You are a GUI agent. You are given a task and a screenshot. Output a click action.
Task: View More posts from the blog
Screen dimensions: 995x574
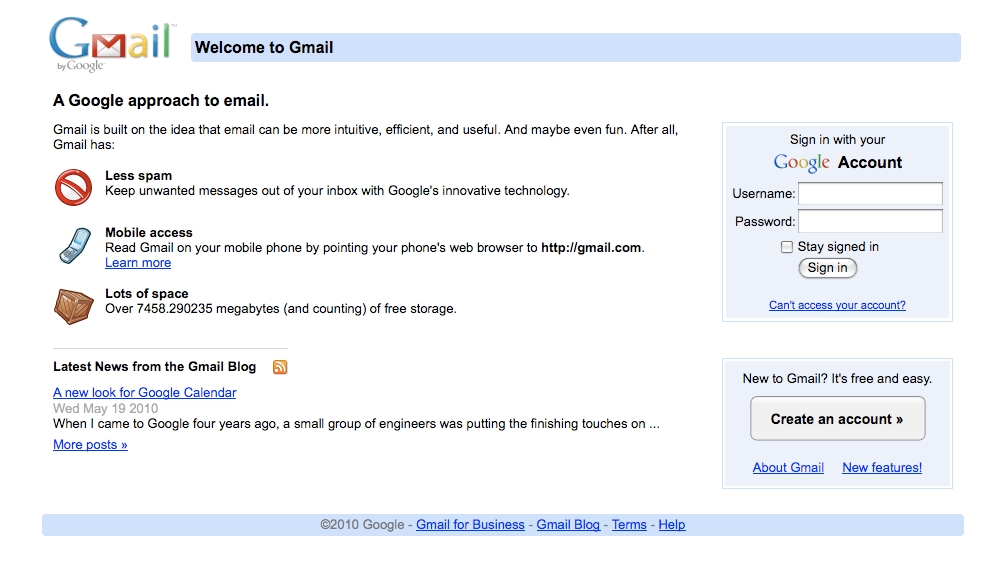90,445
